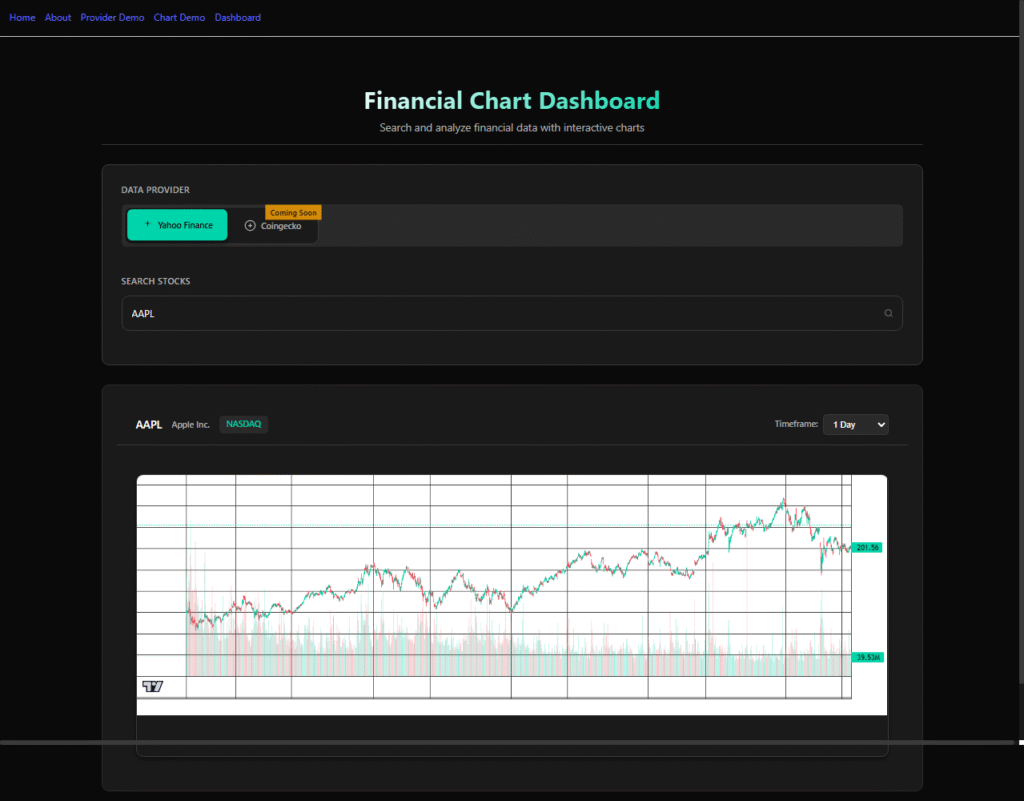Viewport: 1024px width, 801px height.
Task: Select Yahoo Finance as data provider
Action: pos(177,225)
